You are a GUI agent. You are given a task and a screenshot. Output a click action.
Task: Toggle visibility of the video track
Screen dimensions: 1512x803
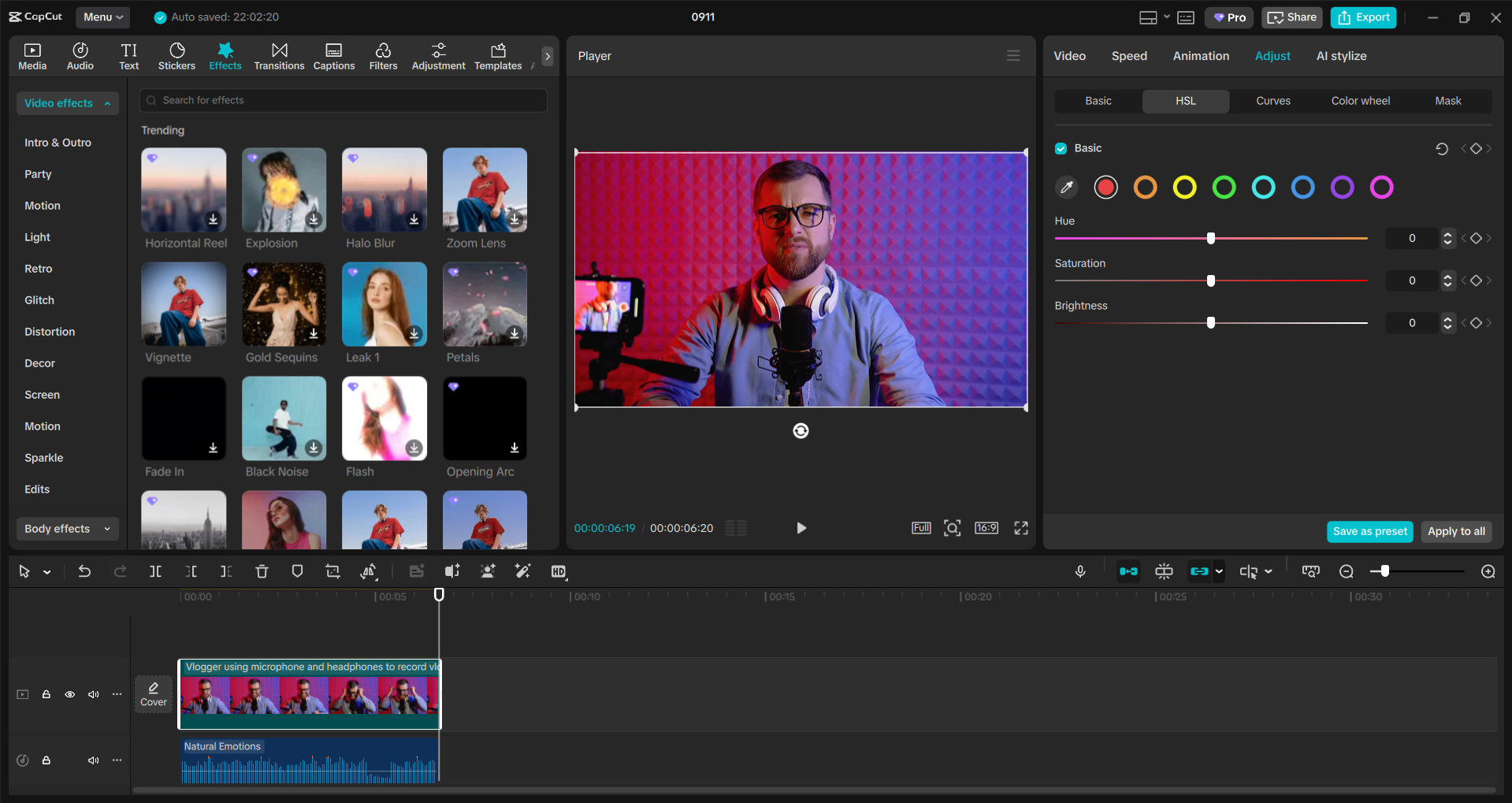click(x=69, y=694)
